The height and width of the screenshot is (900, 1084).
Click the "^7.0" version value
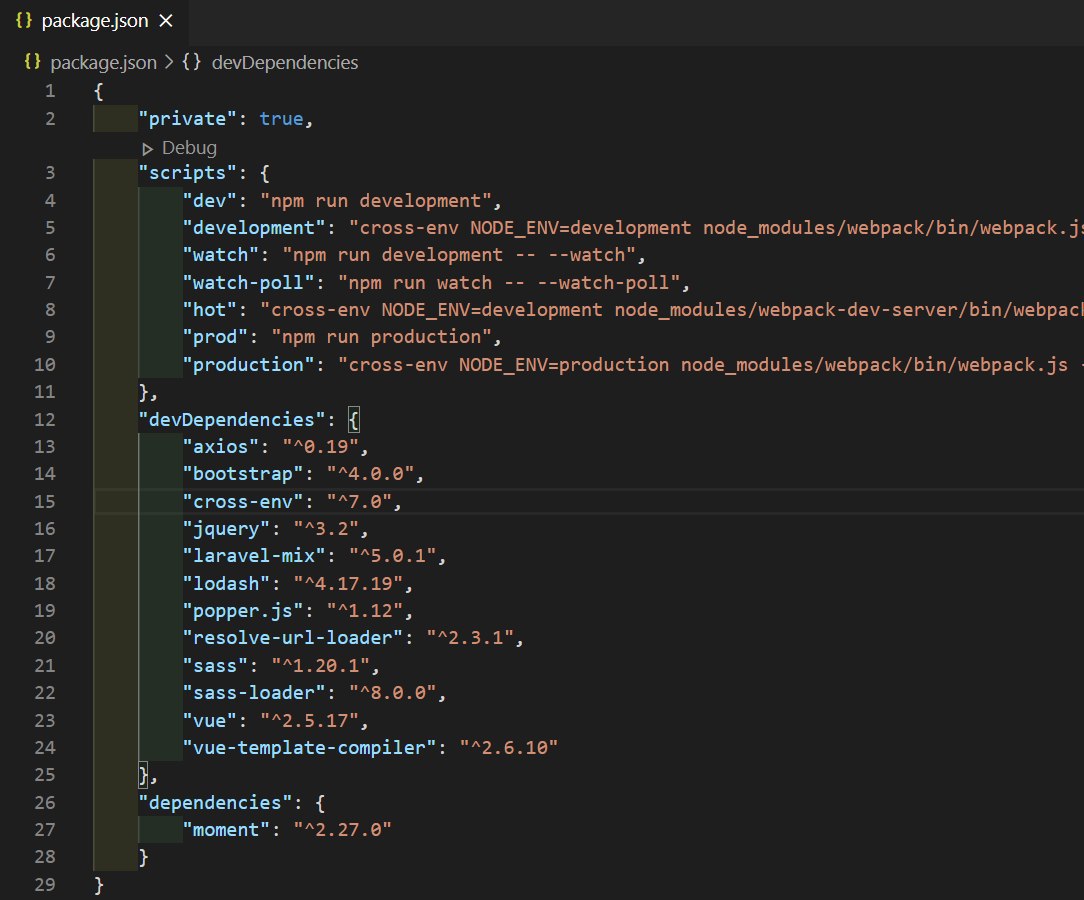coord(359,501)
